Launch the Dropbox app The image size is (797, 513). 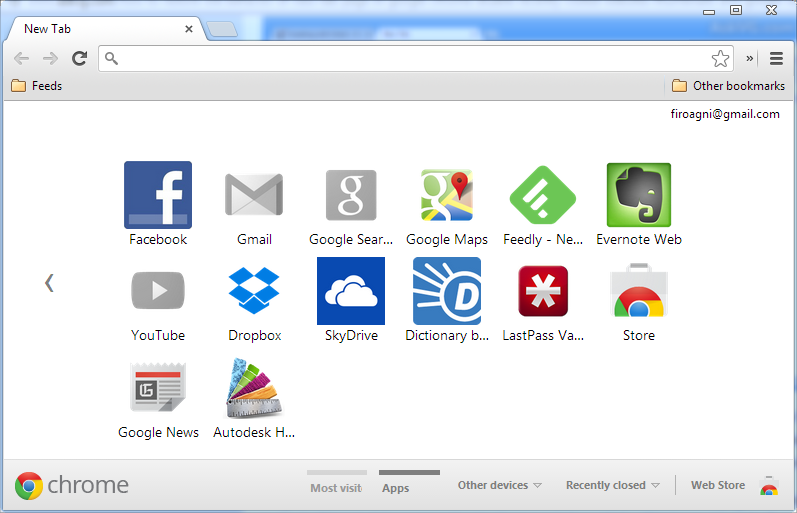[x=254, y=291]
